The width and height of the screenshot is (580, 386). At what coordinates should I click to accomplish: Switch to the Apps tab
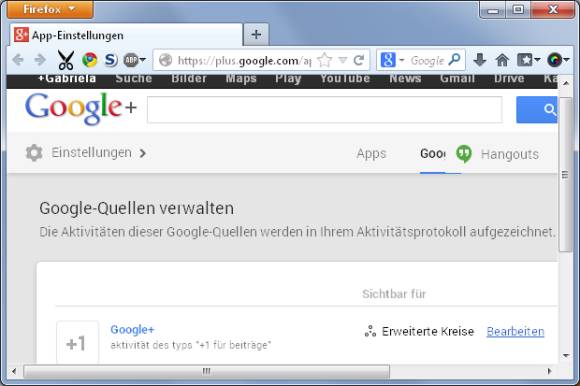click(x=371, y=153)
